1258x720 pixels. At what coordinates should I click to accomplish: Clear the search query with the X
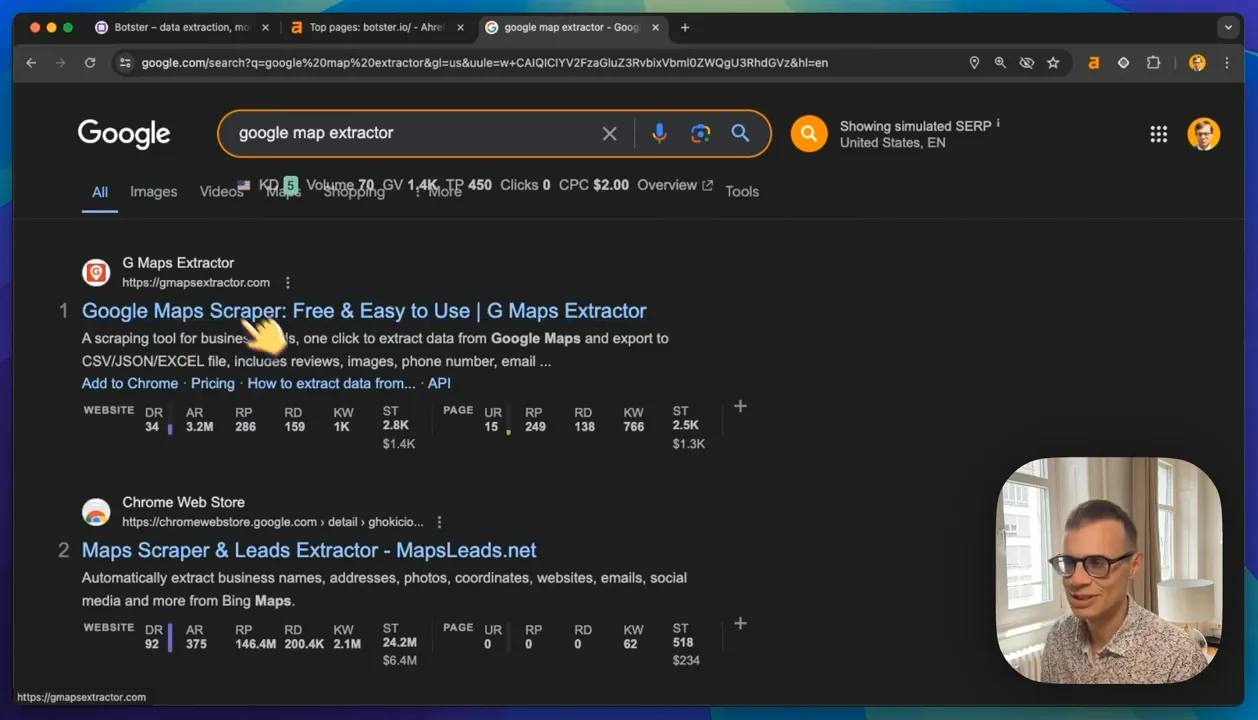click(x=609, y=133)
